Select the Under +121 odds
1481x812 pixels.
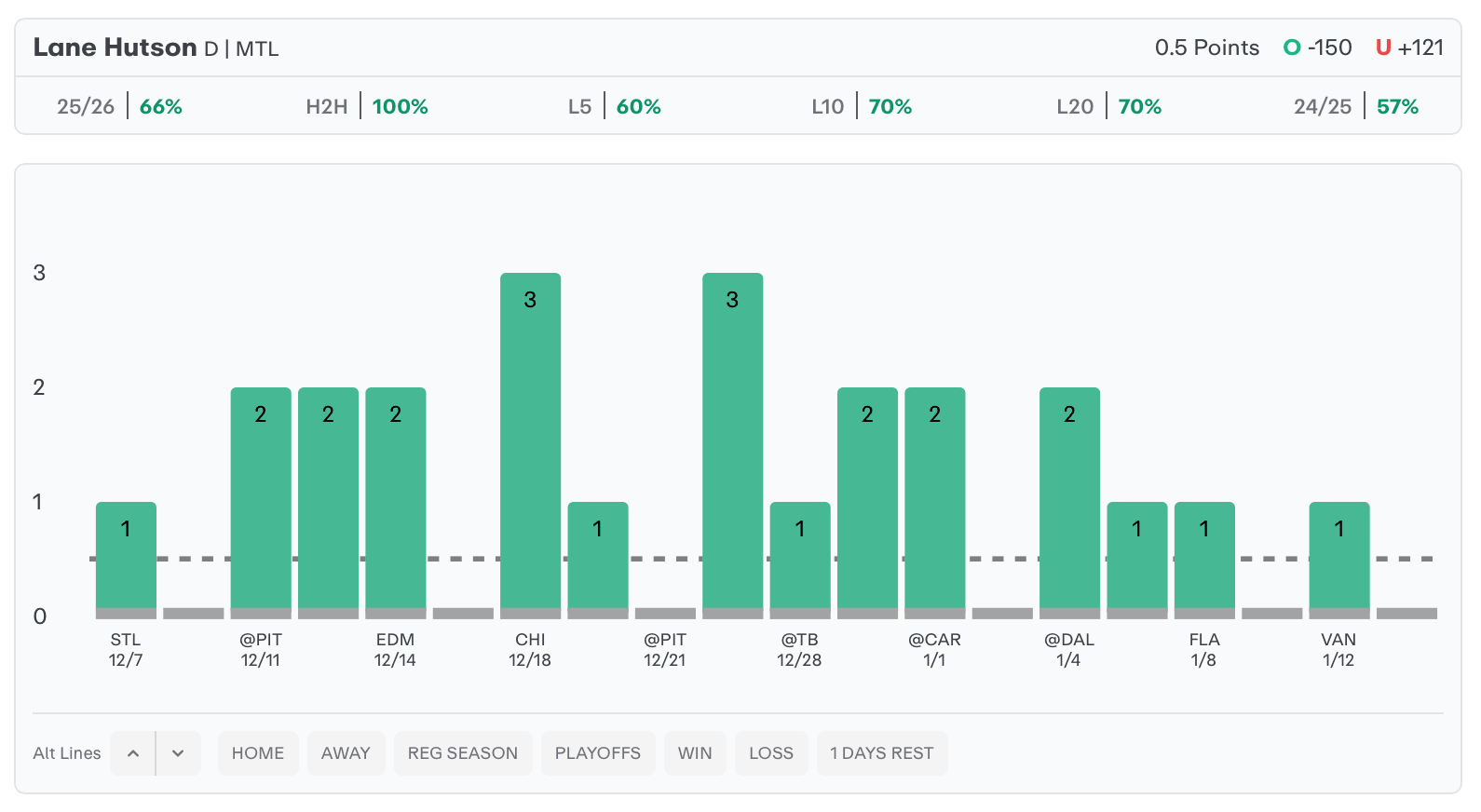click(x=1409, y=47)
